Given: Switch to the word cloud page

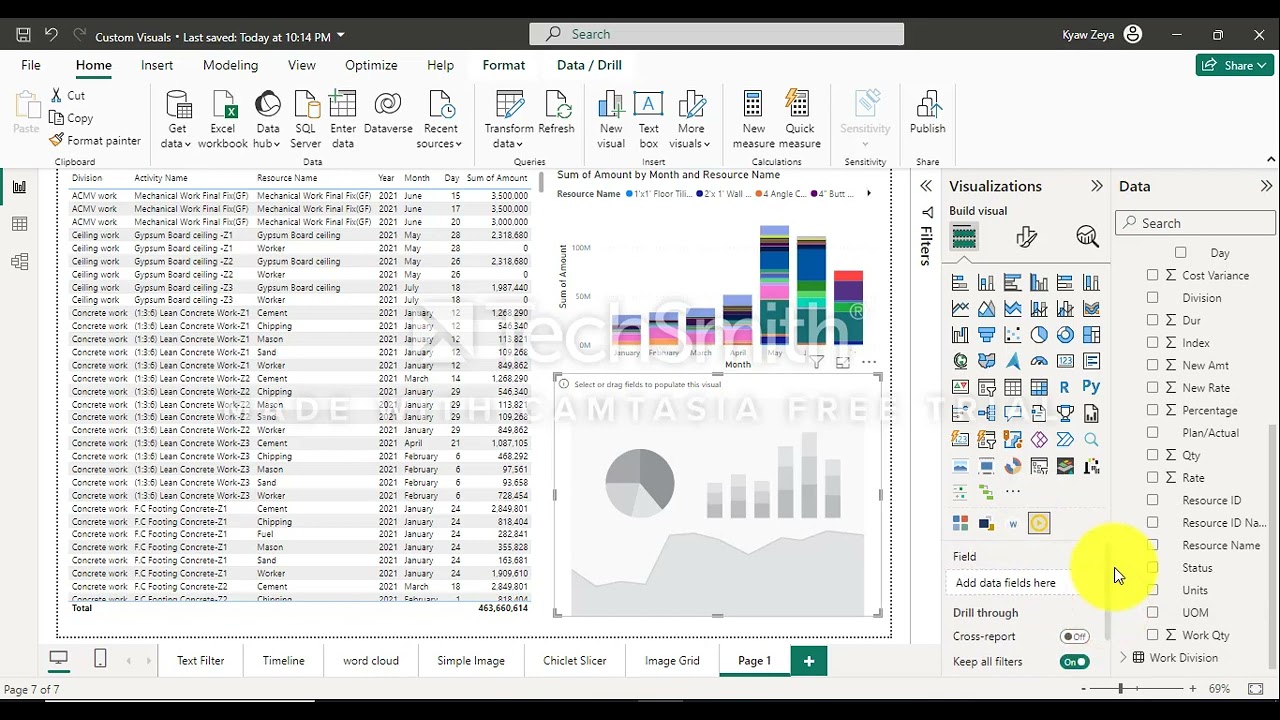Looking at the screenshot, I should tap(371, 661).
